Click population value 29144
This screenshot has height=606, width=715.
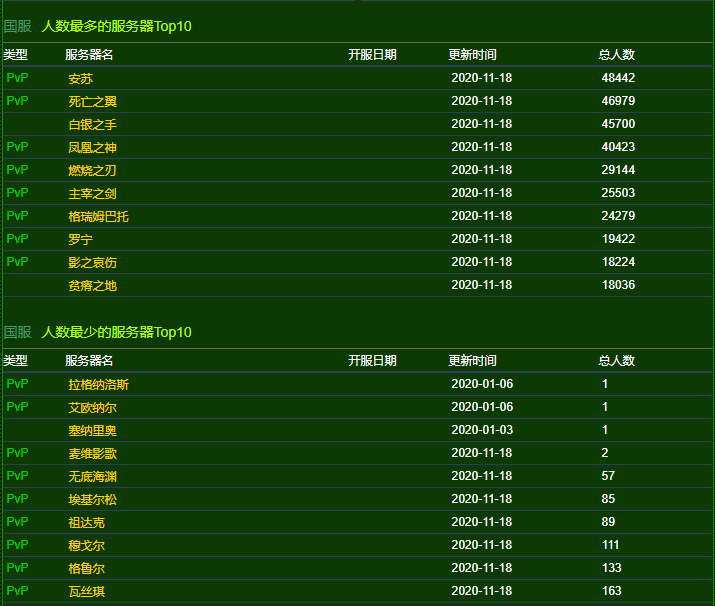pos(618,170)
